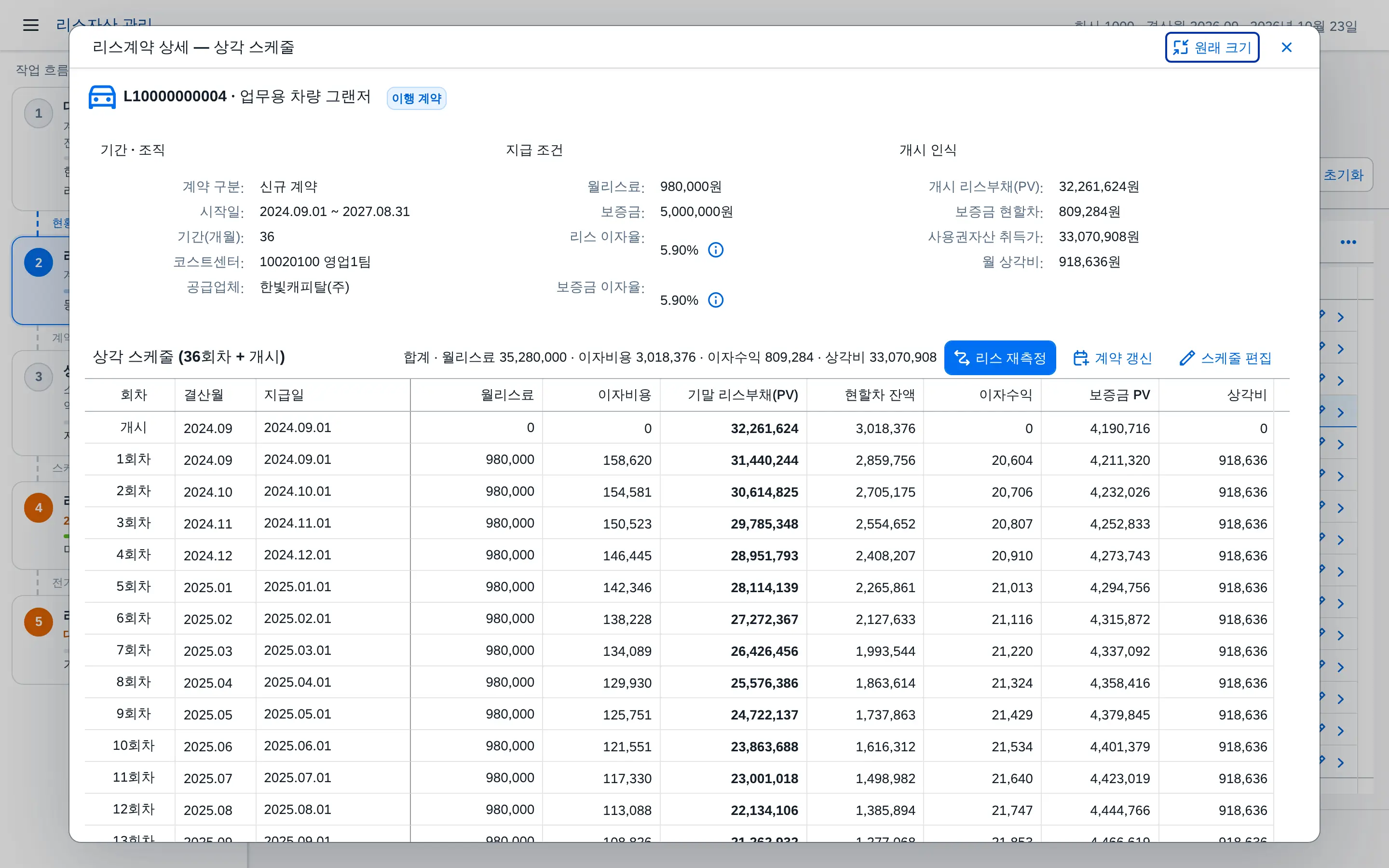Viewport: 1389px width, 868px height.
Task: Click workflow step 4 circle in background
Action: [39, 508]
